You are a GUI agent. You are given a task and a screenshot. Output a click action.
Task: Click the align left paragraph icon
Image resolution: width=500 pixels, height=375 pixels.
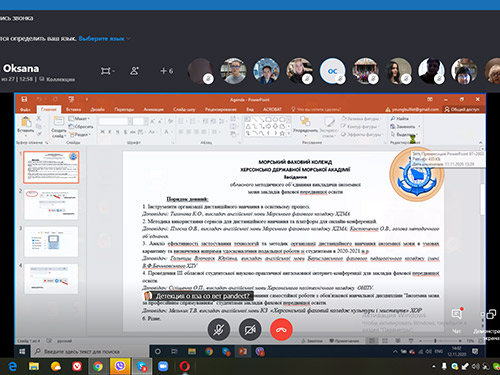tap(180, 132)
